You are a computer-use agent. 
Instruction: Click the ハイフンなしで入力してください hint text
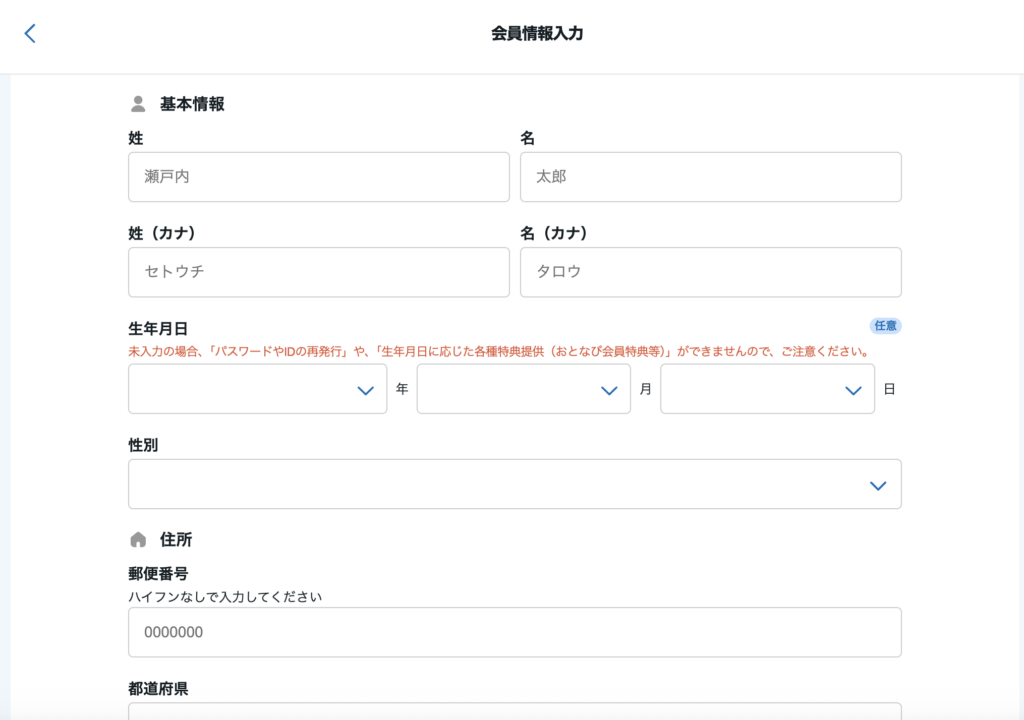pos(225,597)
